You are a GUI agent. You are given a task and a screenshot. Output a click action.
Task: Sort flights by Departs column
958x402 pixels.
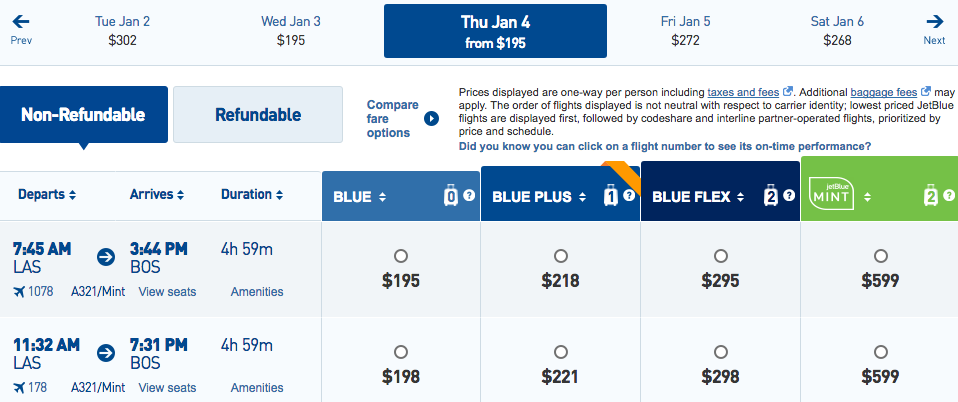[47, 194]
